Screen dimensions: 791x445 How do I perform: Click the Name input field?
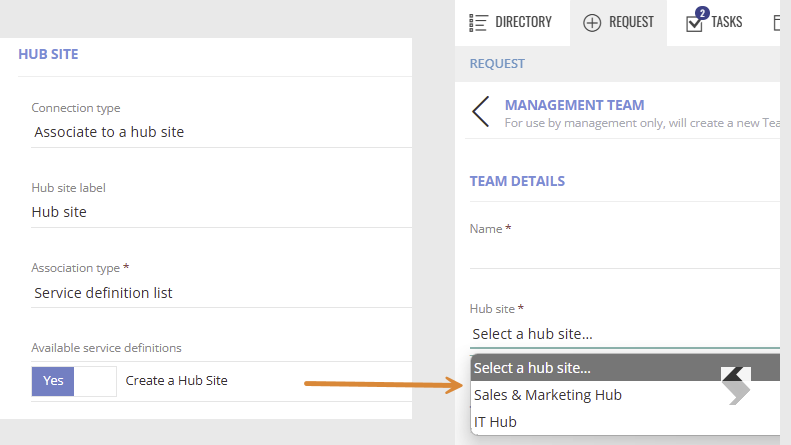tap(625, 254)
